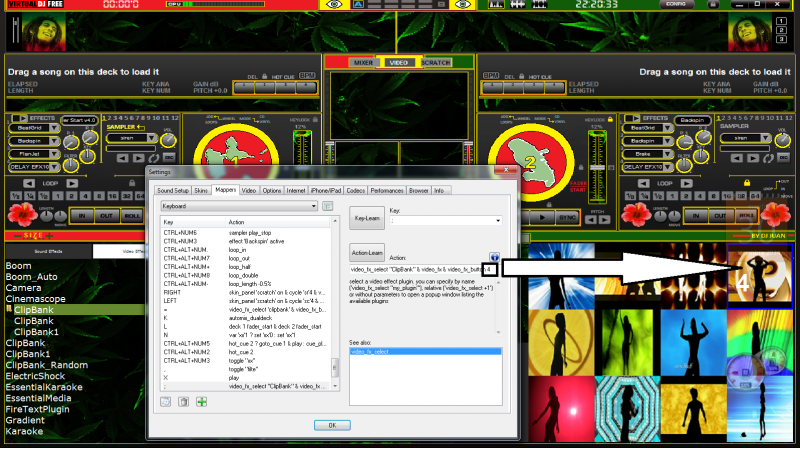The height and width of the screenshot is (449, 800).
Task: Click the copy mapping icon beside green plus
Action: (x=184, y=402)
